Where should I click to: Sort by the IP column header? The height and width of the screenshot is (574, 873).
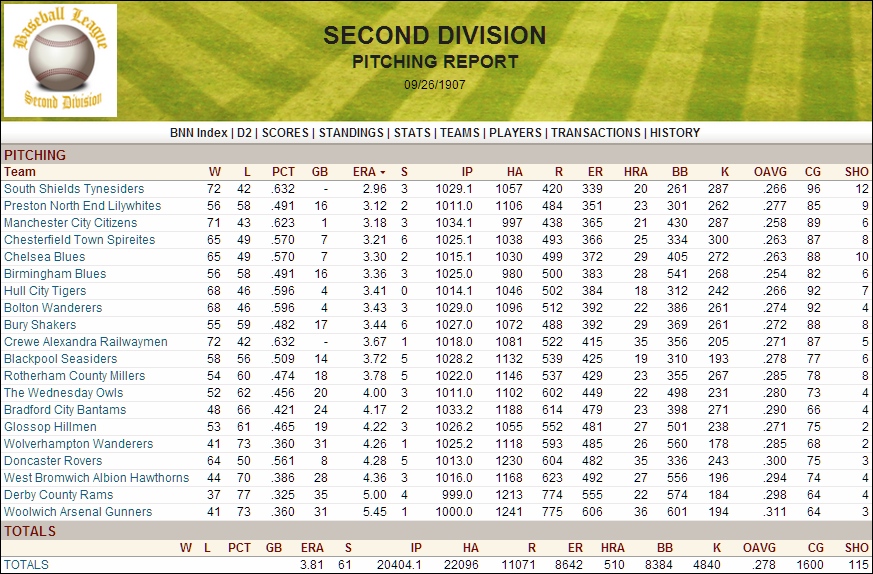pyautogui.click(x=466, y=172)
